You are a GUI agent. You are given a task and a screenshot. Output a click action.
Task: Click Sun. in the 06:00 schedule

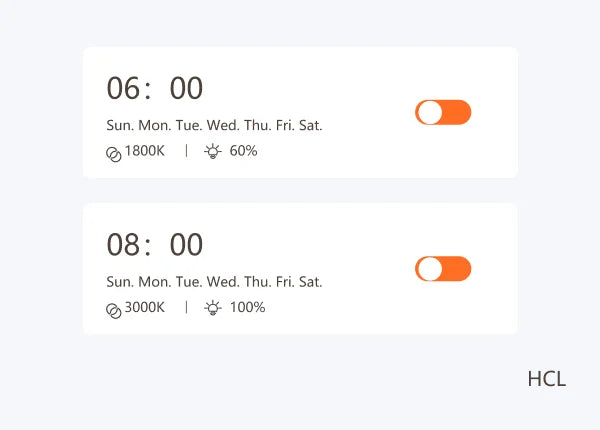pos(120,125)
